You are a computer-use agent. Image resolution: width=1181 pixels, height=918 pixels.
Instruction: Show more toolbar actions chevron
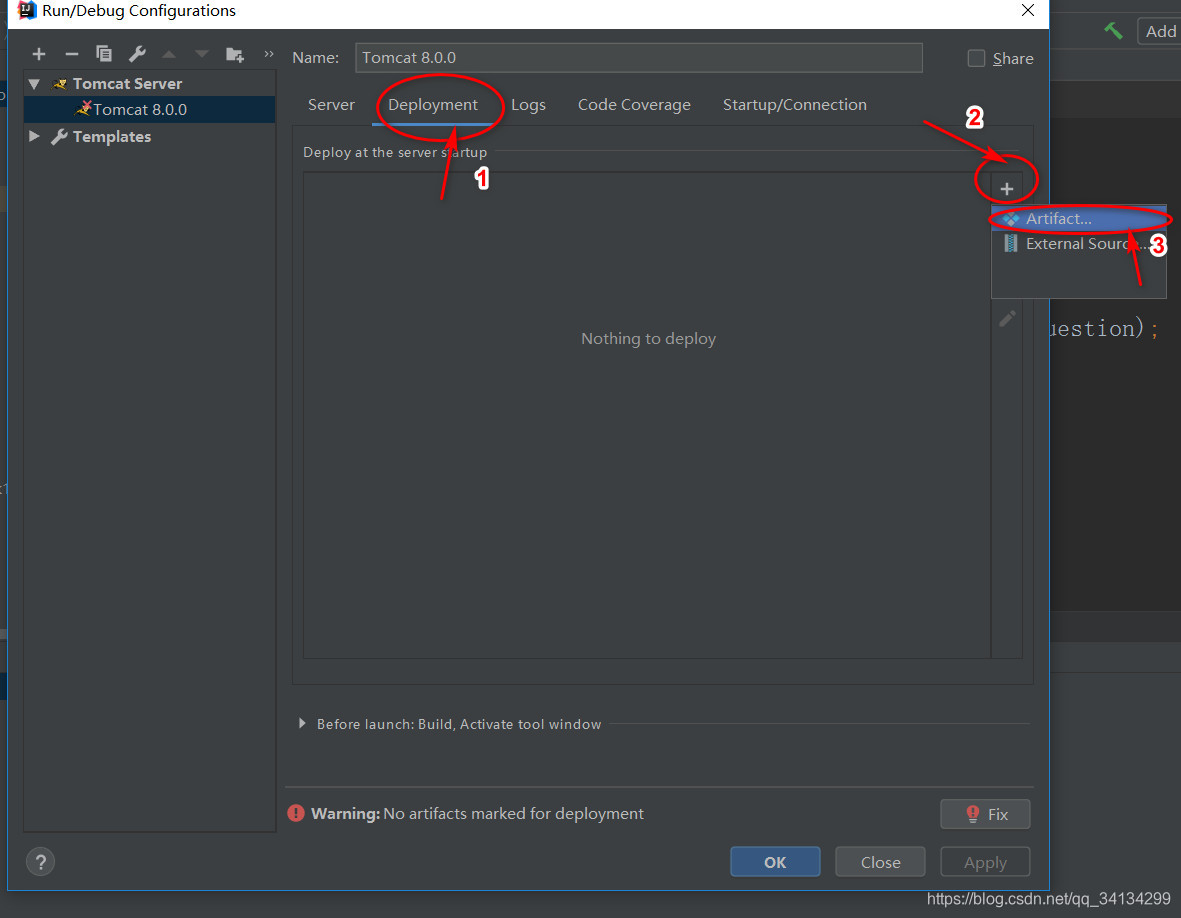tap(269, 54)
